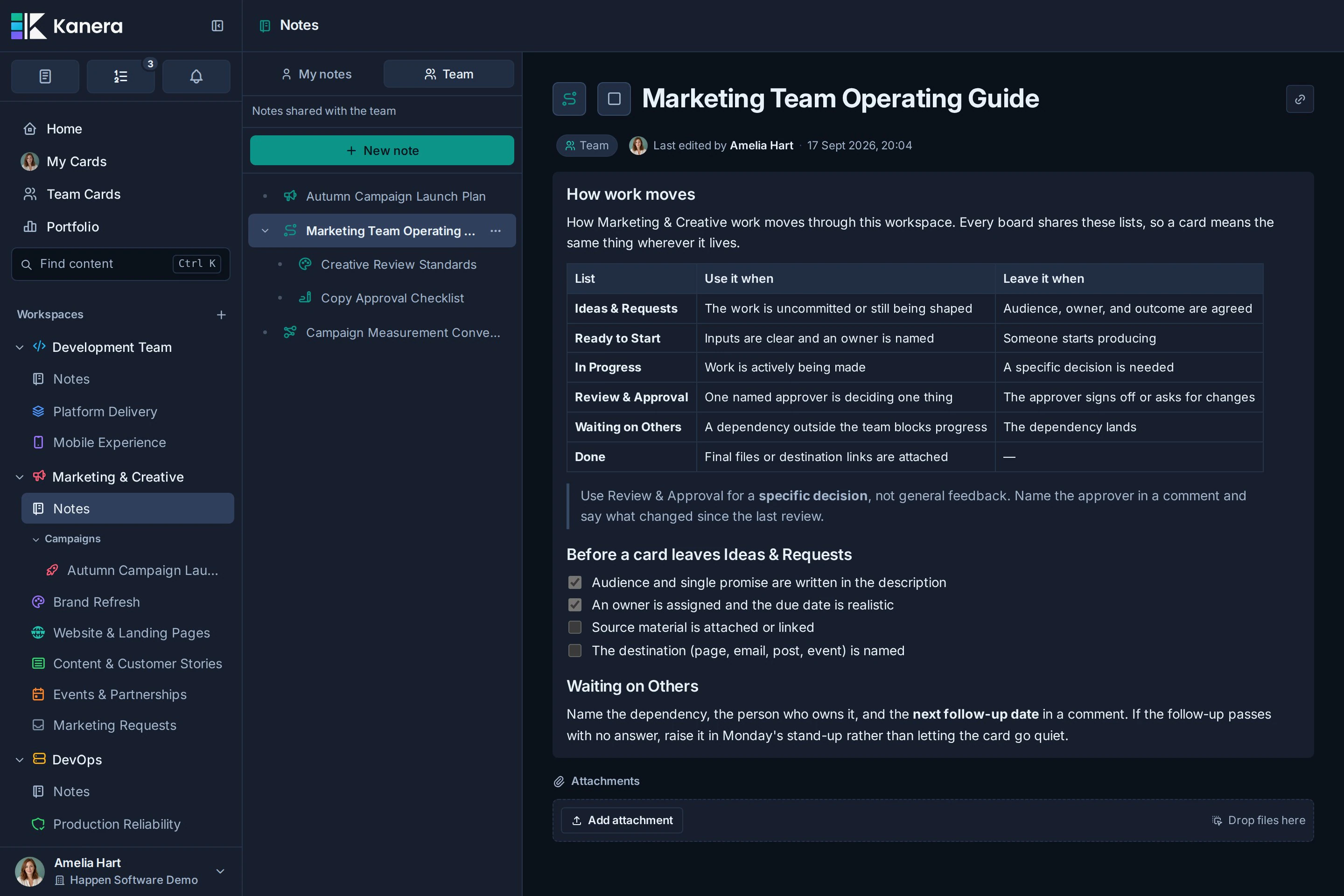Check 'Source material is attached or linked'
The height and width of the screenshot is (896, 1344).
[575, 627]
